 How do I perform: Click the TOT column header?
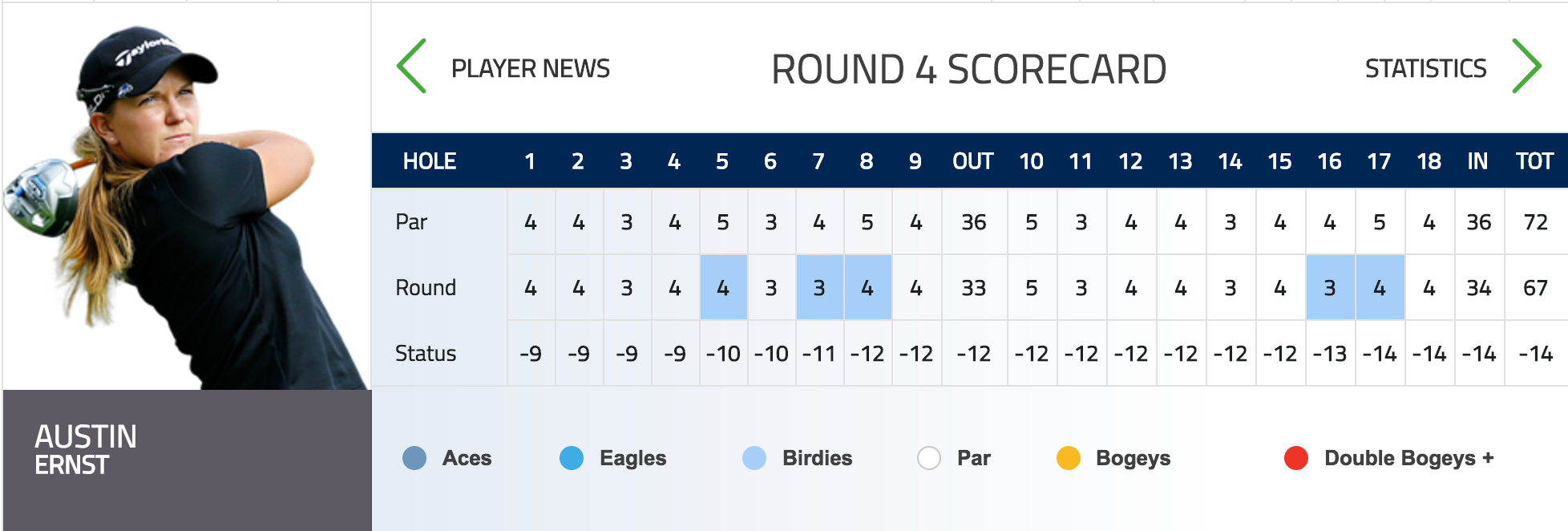pos(1534,161)
